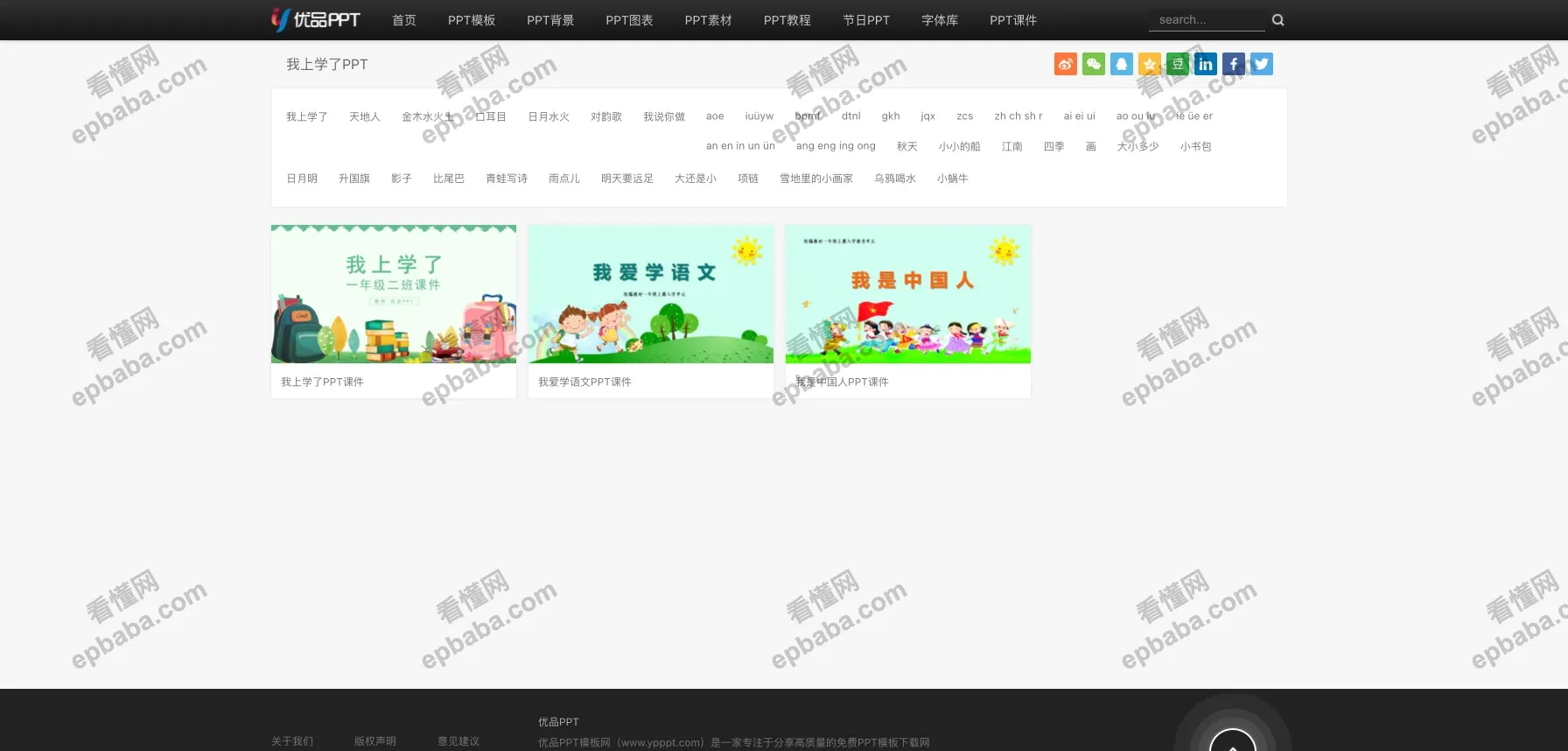Image resolution: width=1568 pixels, height=751 pixels.
Task: Select the 小书包 tag
Action: [x=1196, y=147]
